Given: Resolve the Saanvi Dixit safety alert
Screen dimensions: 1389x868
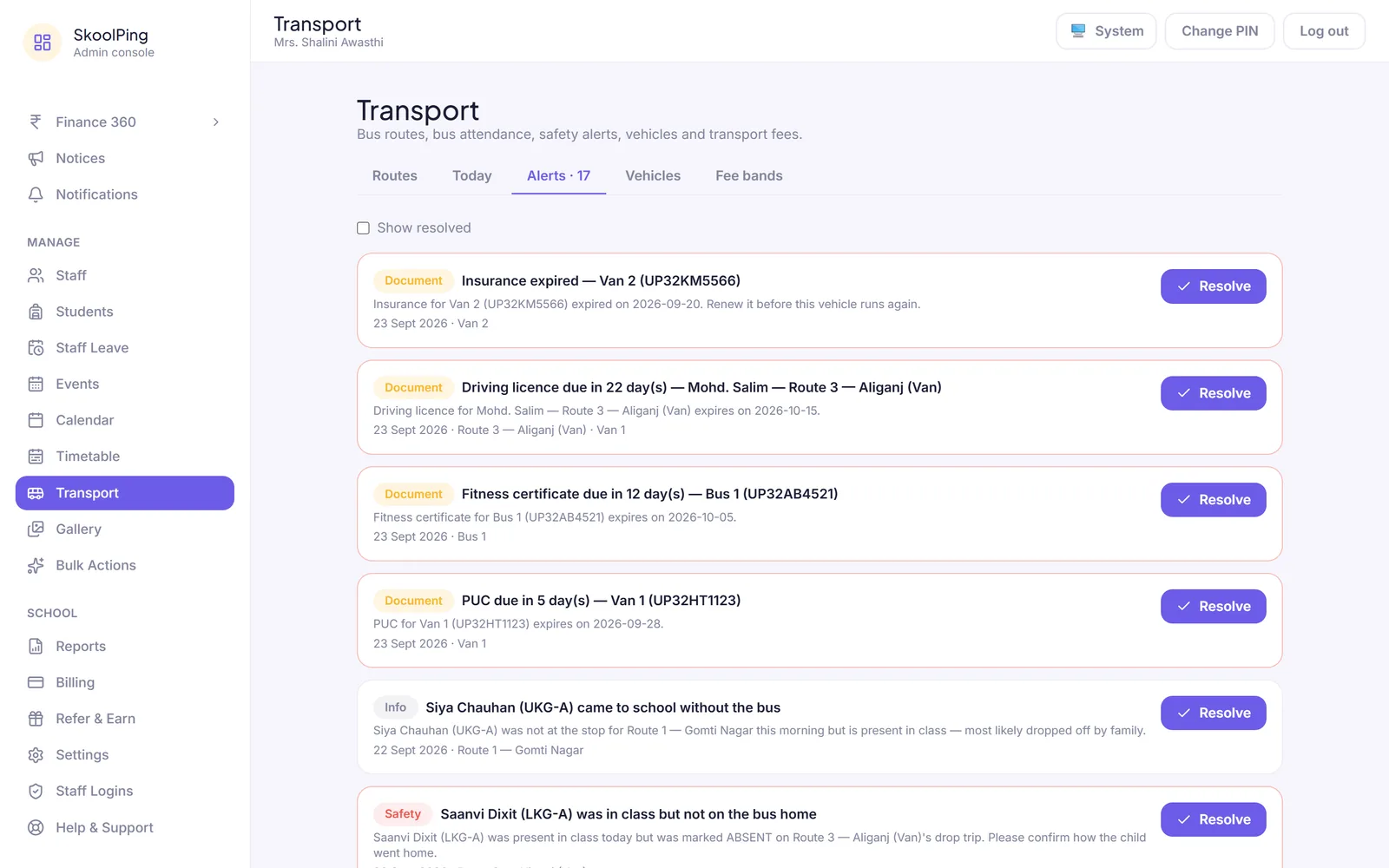Looking at the screenshot, I should (x=1213, y=819).
